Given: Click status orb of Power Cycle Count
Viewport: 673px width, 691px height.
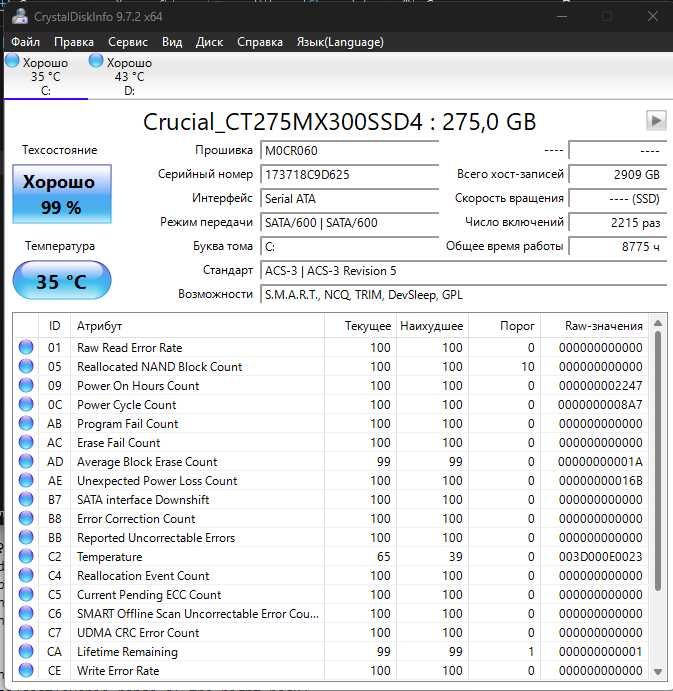Looking at the screenshot, I should [x=26, y=404].
